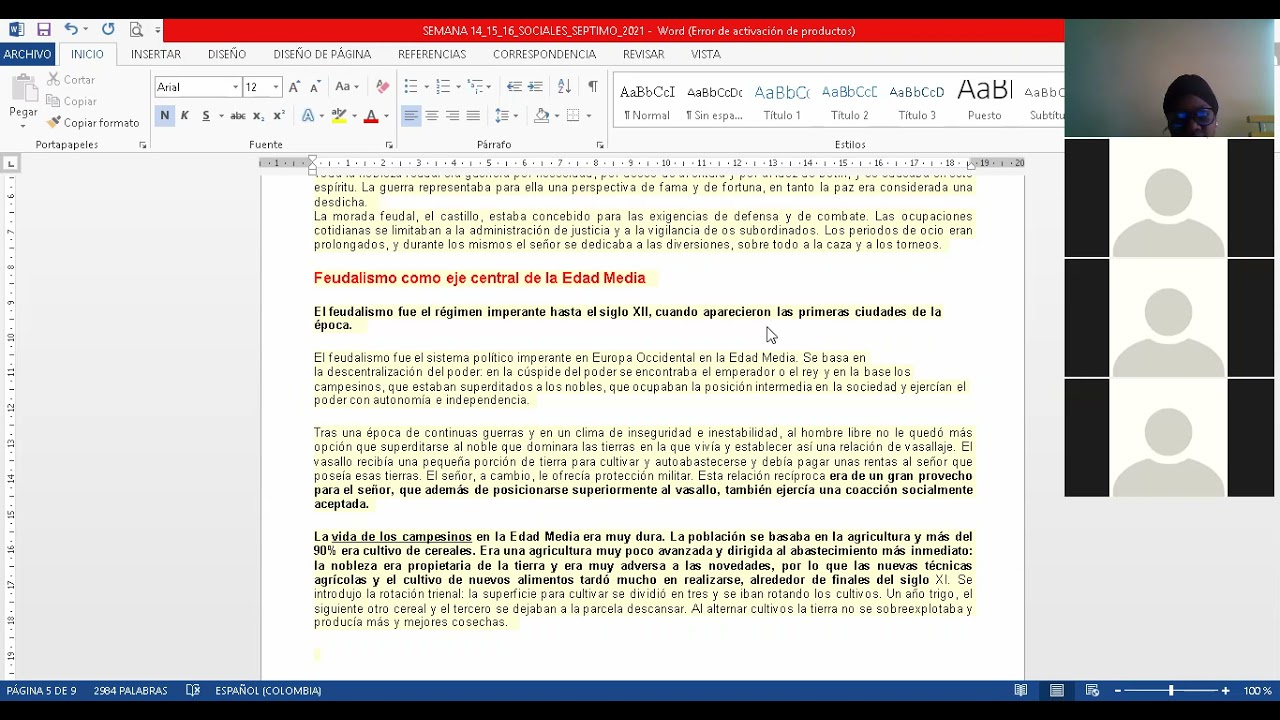Viewport: 1280px width, 720px height.
Task: Justify the paragraph text
Action: tap(474, 116)
